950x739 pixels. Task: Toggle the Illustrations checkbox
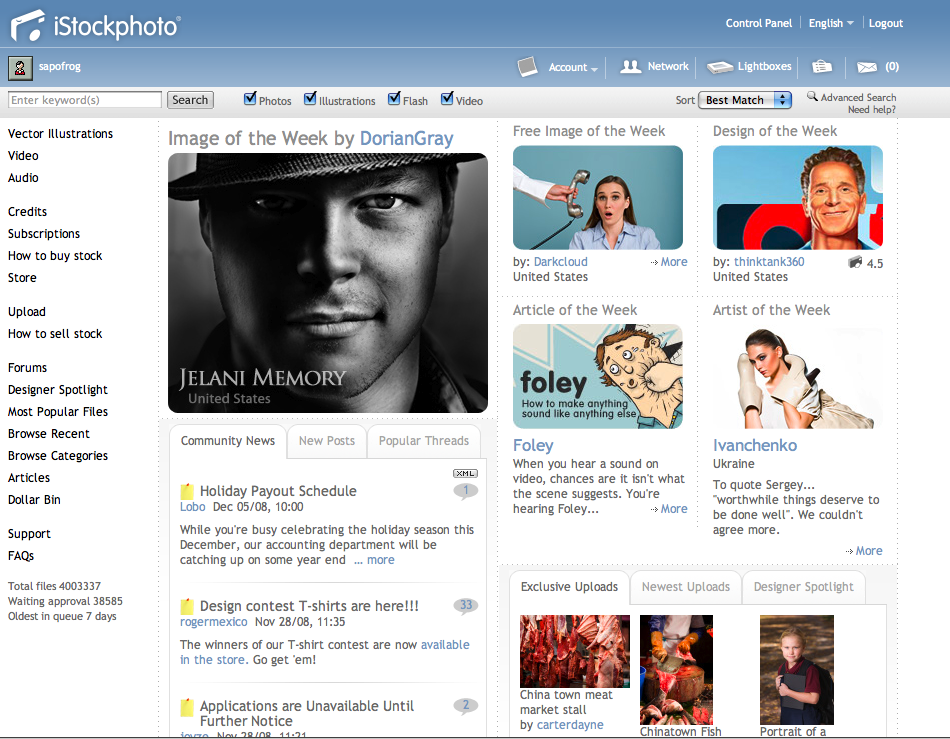pos(310,99)
